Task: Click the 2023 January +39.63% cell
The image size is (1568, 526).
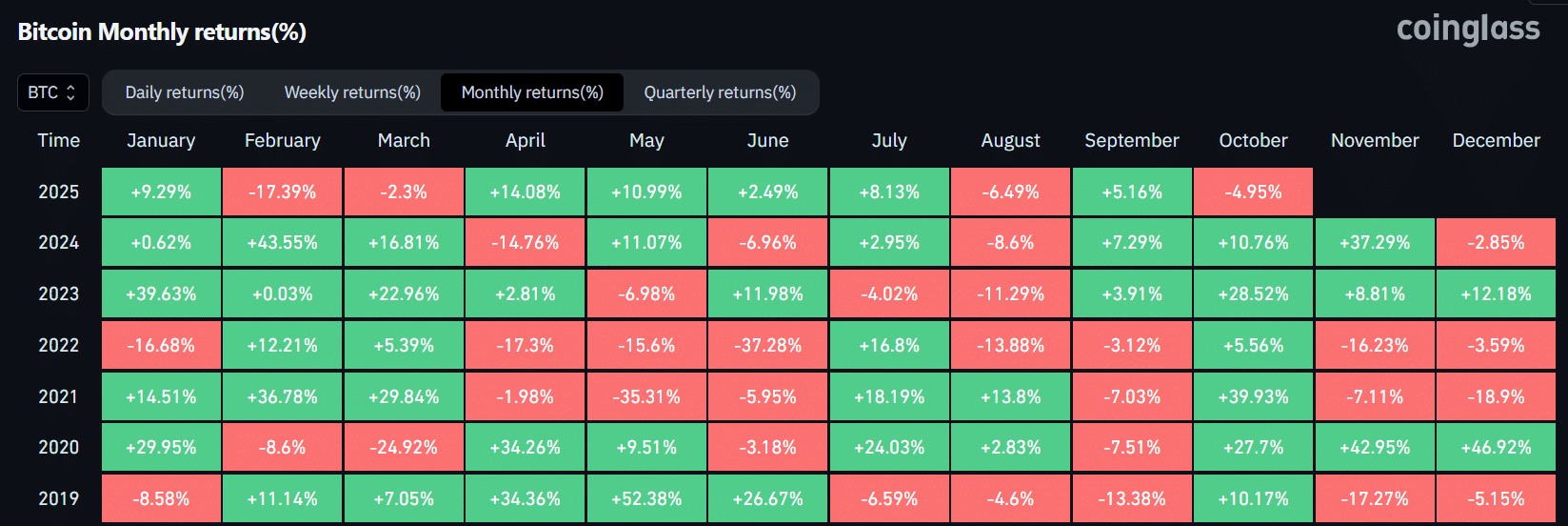Action: pyautogui.click(x=161, y=293)
